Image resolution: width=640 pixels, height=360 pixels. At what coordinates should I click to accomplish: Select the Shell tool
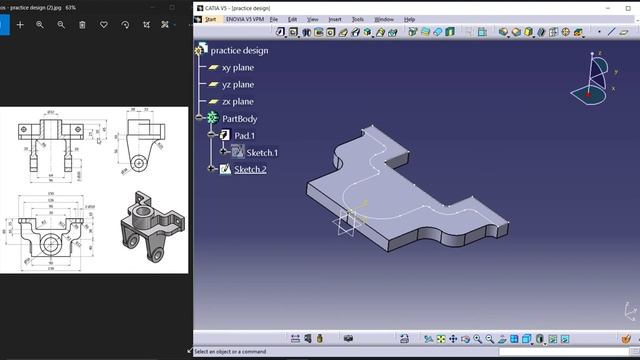[541, 32]
